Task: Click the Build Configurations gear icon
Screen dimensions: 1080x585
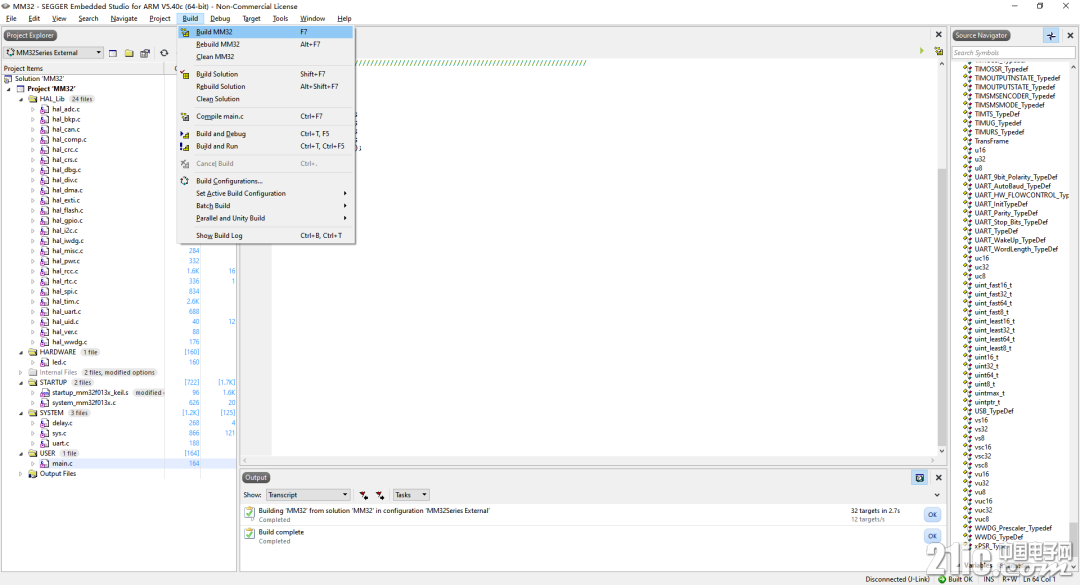Action: point(185,181)
